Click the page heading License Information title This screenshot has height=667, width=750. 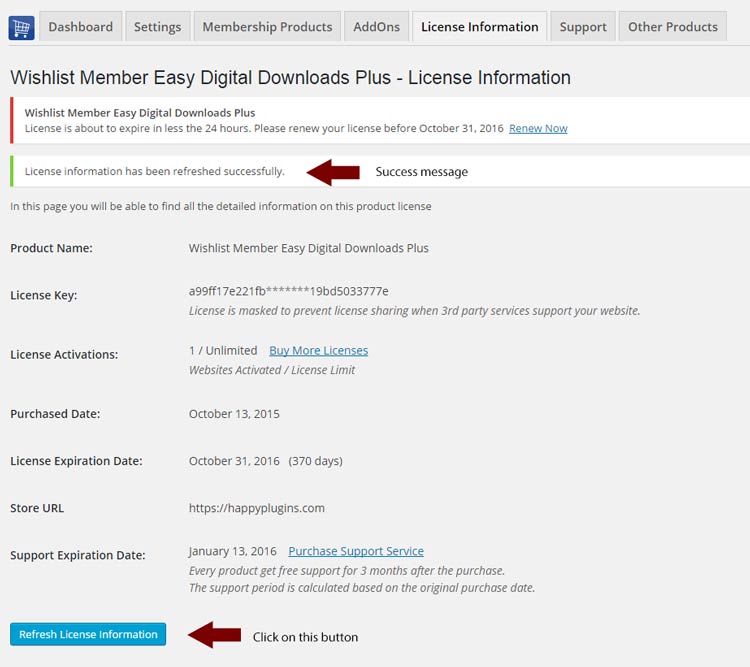tap(290, 78)
